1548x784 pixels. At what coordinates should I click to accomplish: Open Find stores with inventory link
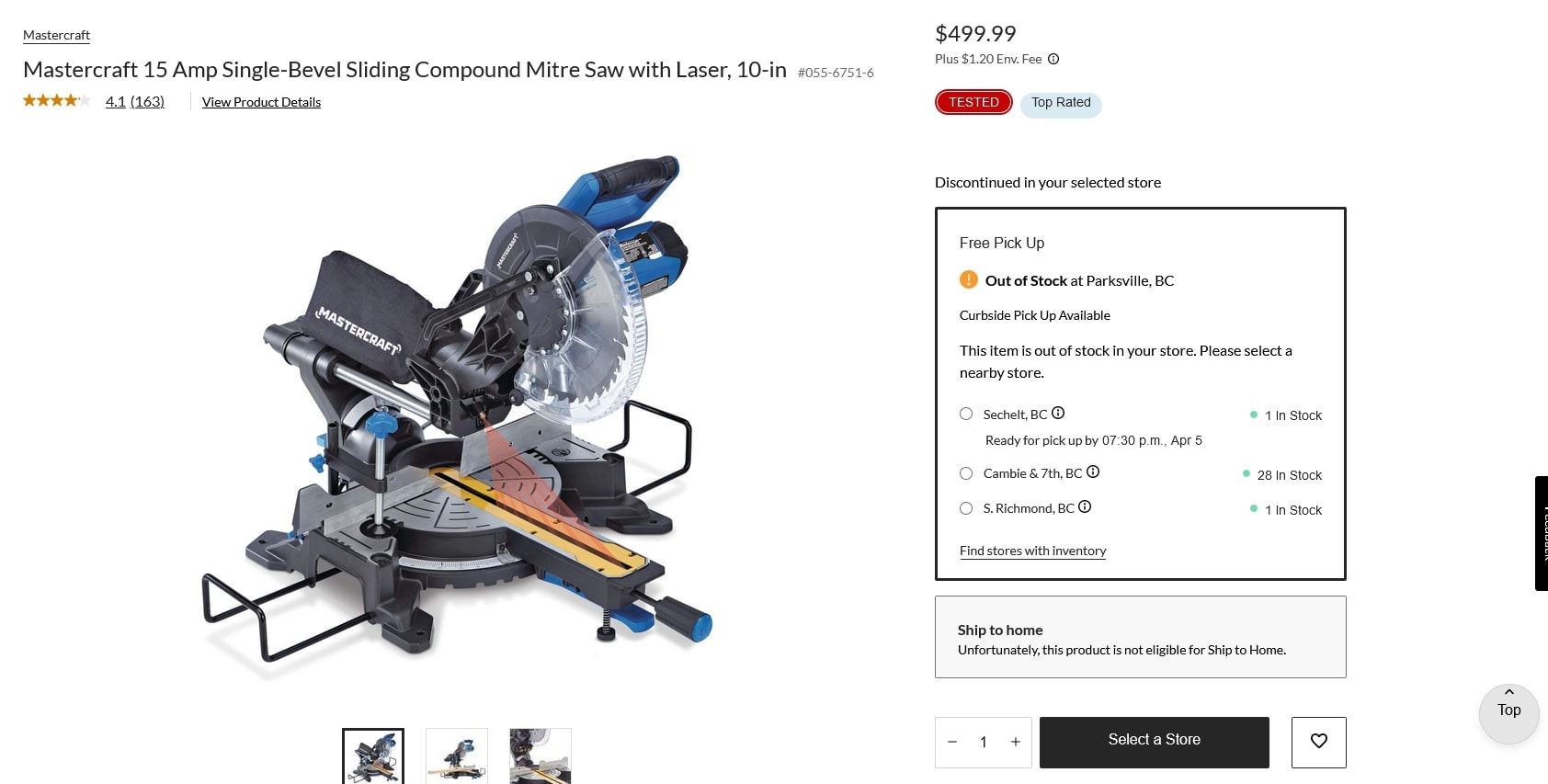pyautogui.click(x=1032, y=551)
